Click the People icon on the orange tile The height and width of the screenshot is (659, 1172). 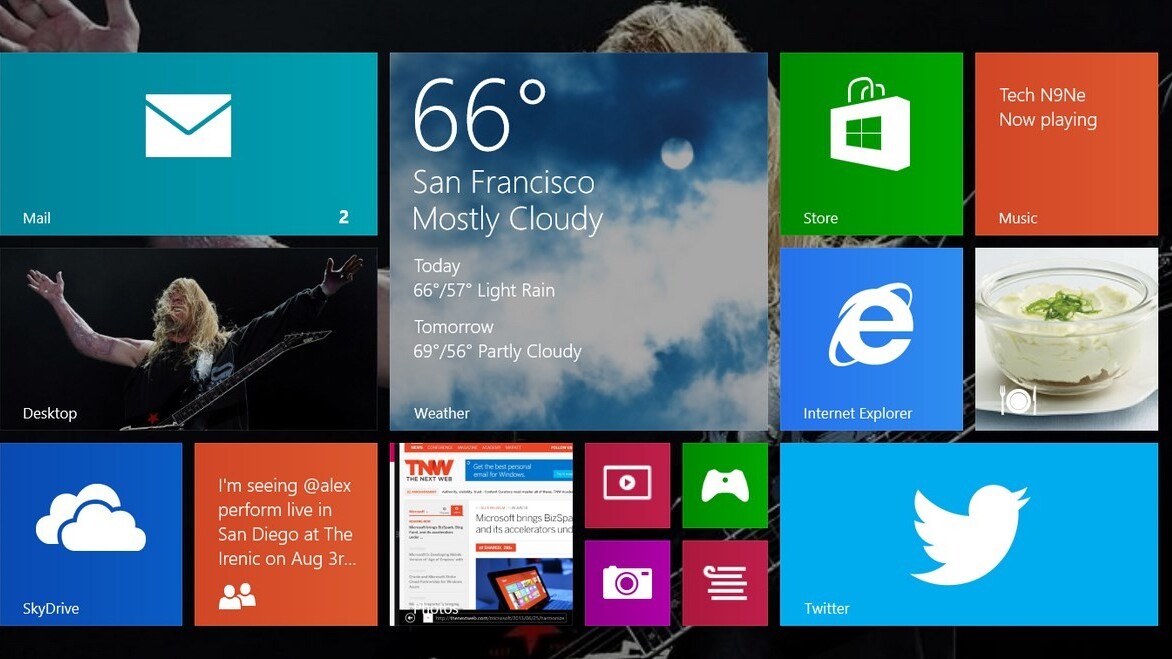click(x=237, y=597)
